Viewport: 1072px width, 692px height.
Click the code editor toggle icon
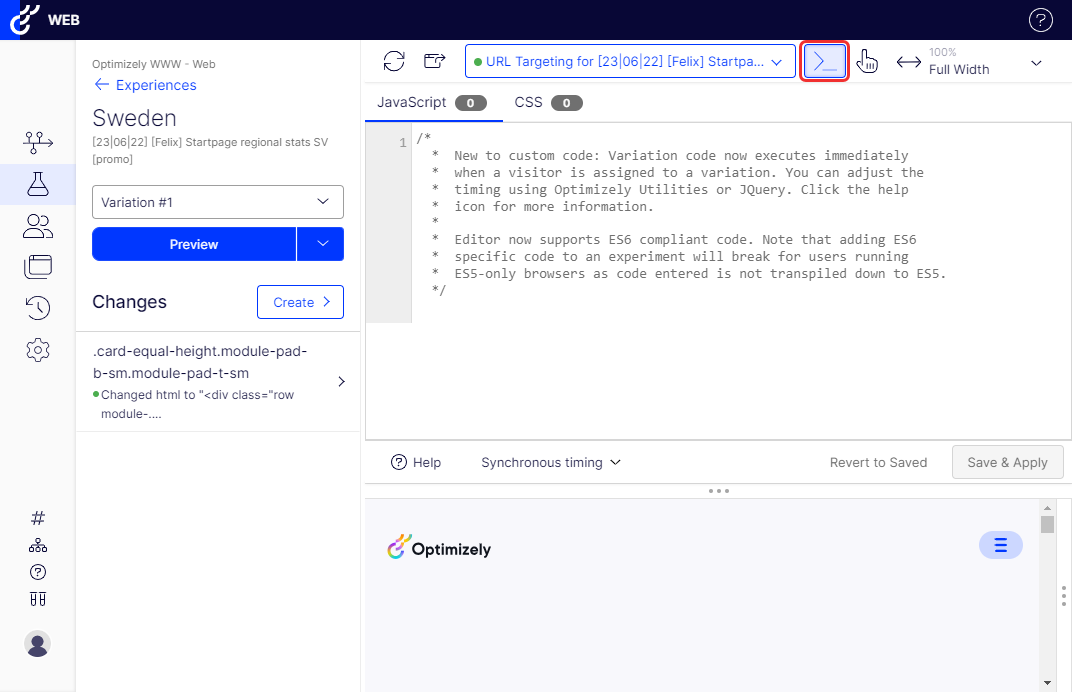825,62
